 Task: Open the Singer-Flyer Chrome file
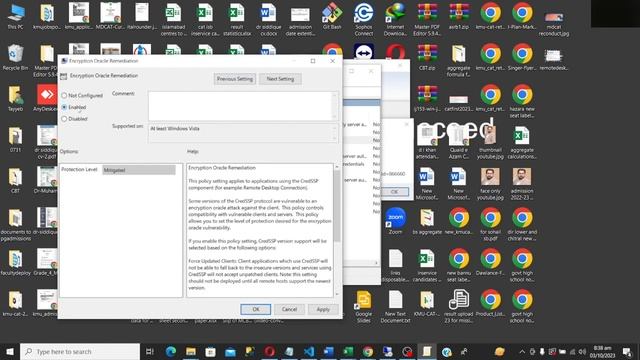522,57
